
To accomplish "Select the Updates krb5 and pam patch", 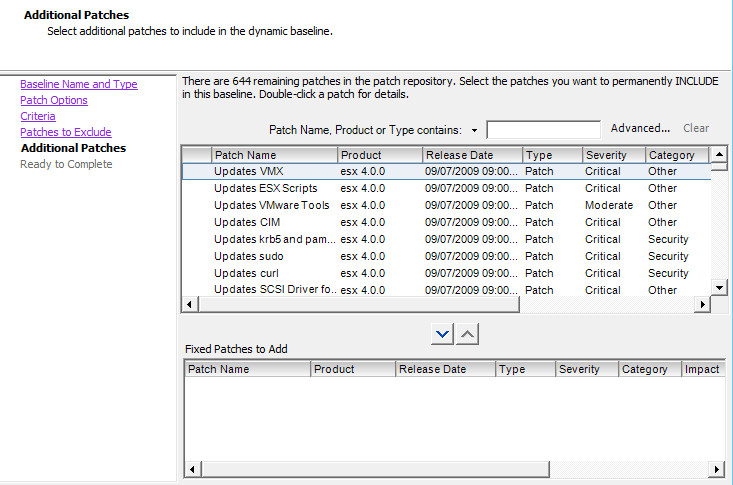I will click(446, 239).
